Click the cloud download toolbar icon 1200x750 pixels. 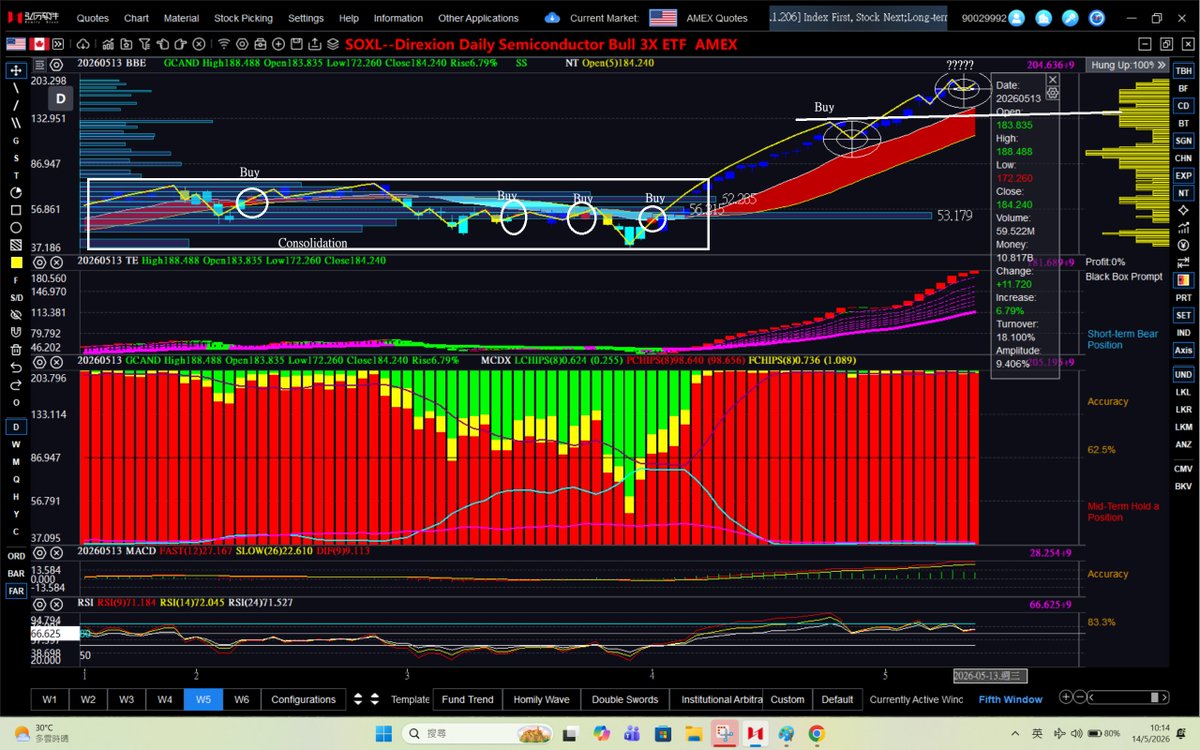[82, 45]
